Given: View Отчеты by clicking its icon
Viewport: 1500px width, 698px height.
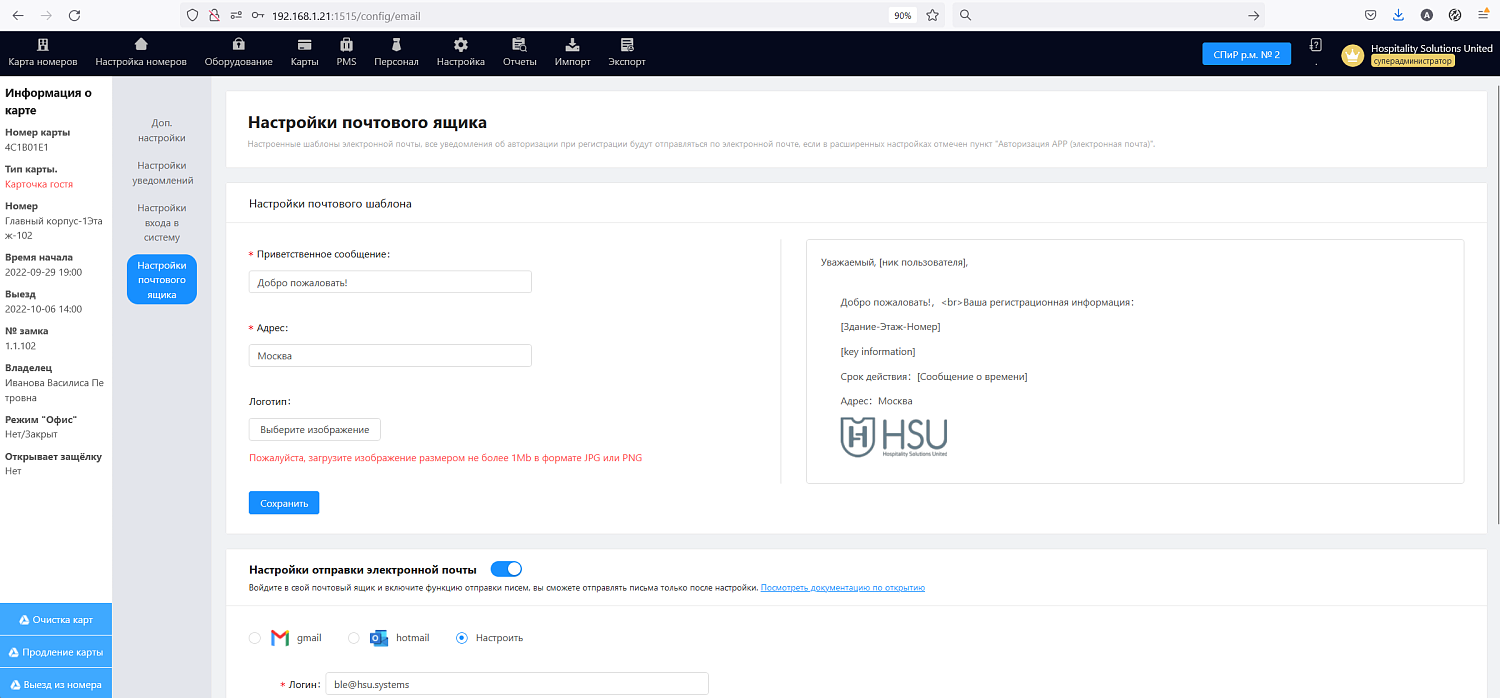Looking at the screenshot, I should click(519, 51).
